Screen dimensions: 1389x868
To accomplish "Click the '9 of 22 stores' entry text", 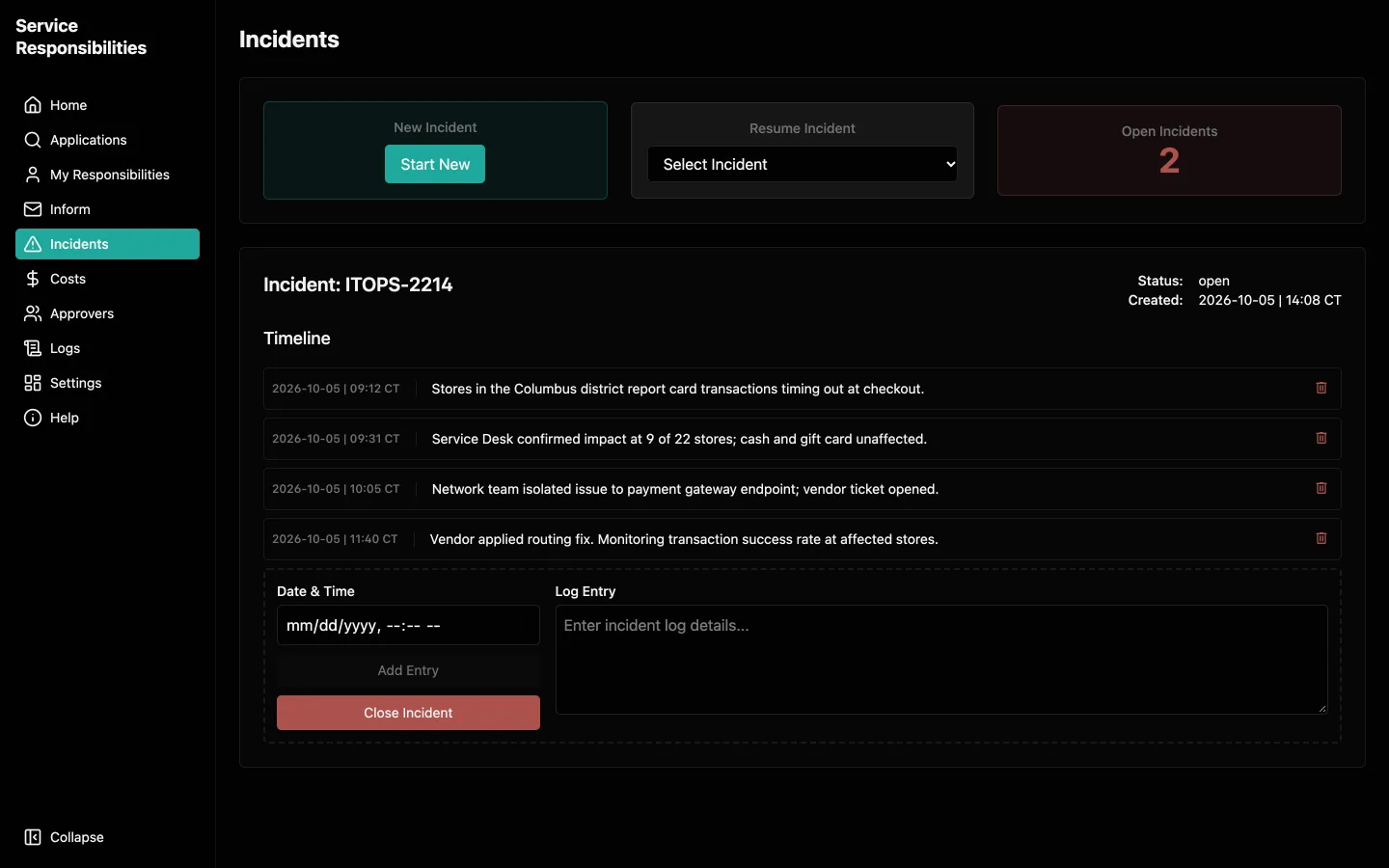I will 679,439.
